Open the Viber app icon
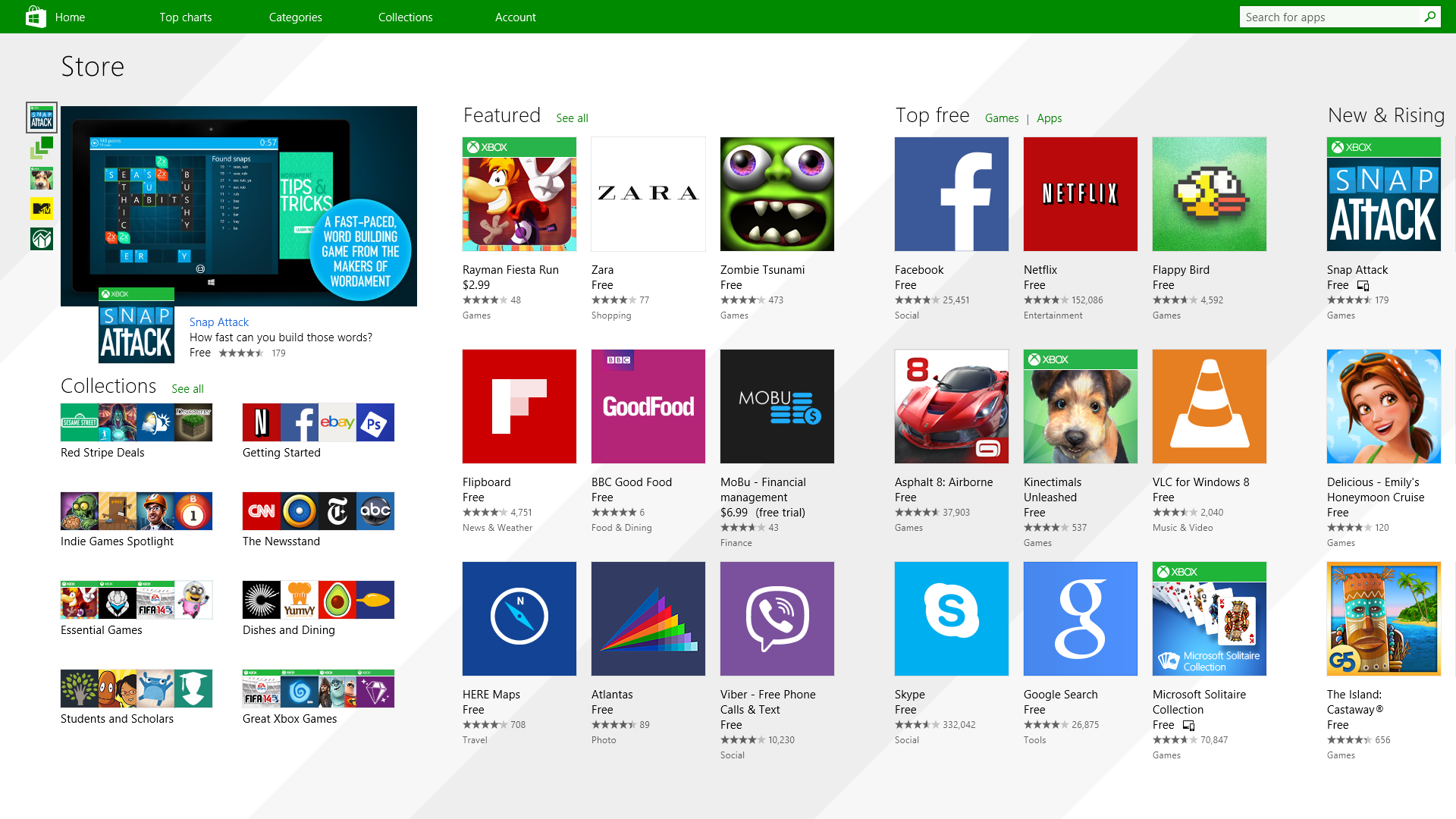This screenshot has width=1456, height=819. tap(777, 618)
